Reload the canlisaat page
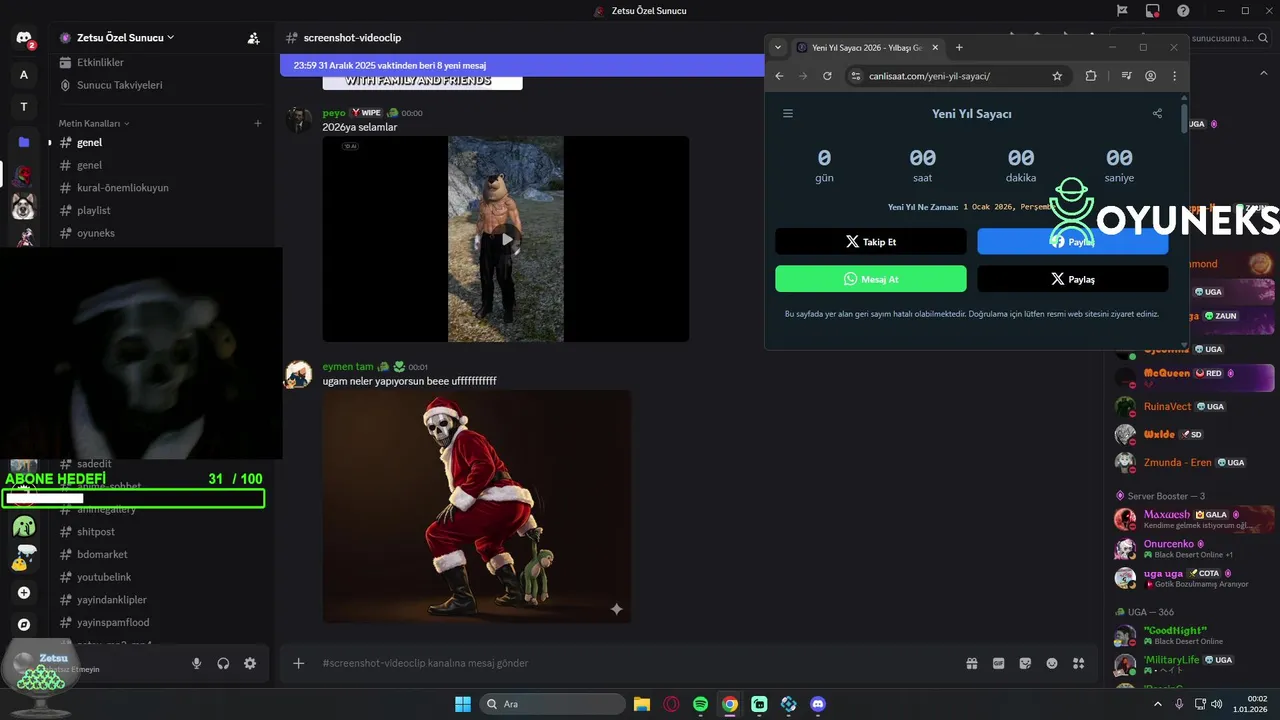1280x720 pixels. point(827,76)
